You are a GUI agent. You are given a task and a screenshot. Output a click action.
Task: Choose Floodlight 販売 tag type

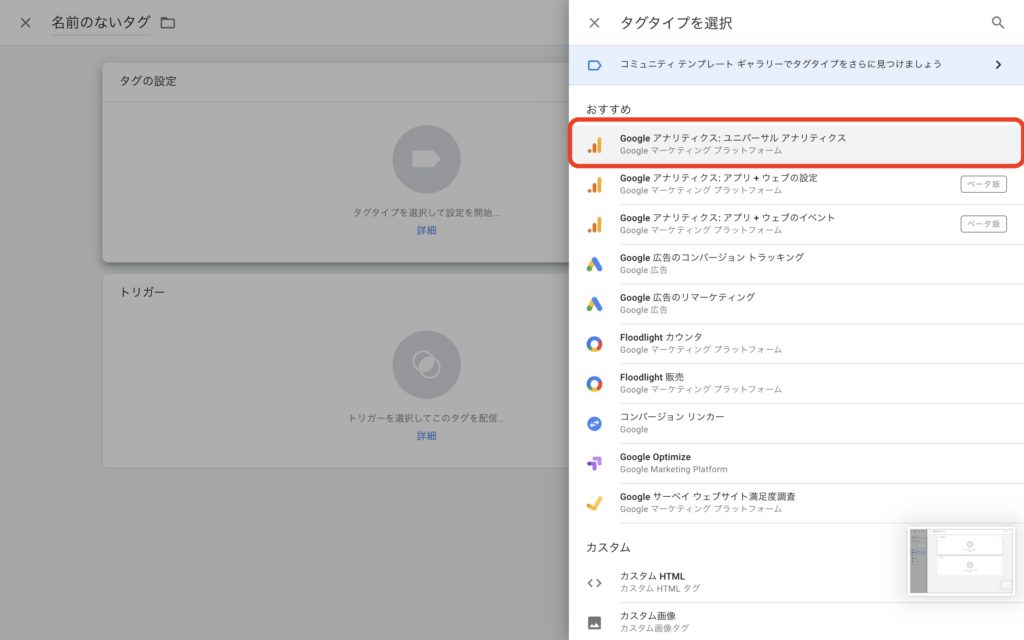(x=796, y=383)
